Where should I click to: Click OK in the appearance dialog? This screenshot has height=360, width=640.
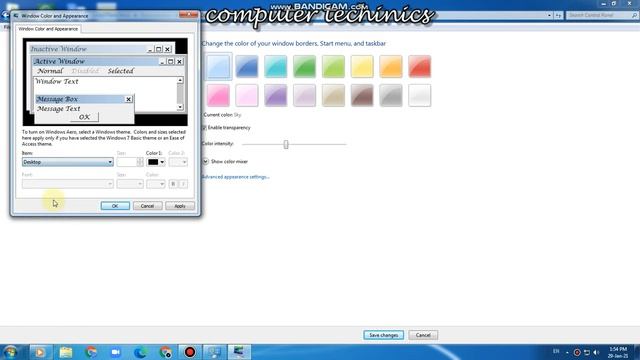tap(115, 206)
